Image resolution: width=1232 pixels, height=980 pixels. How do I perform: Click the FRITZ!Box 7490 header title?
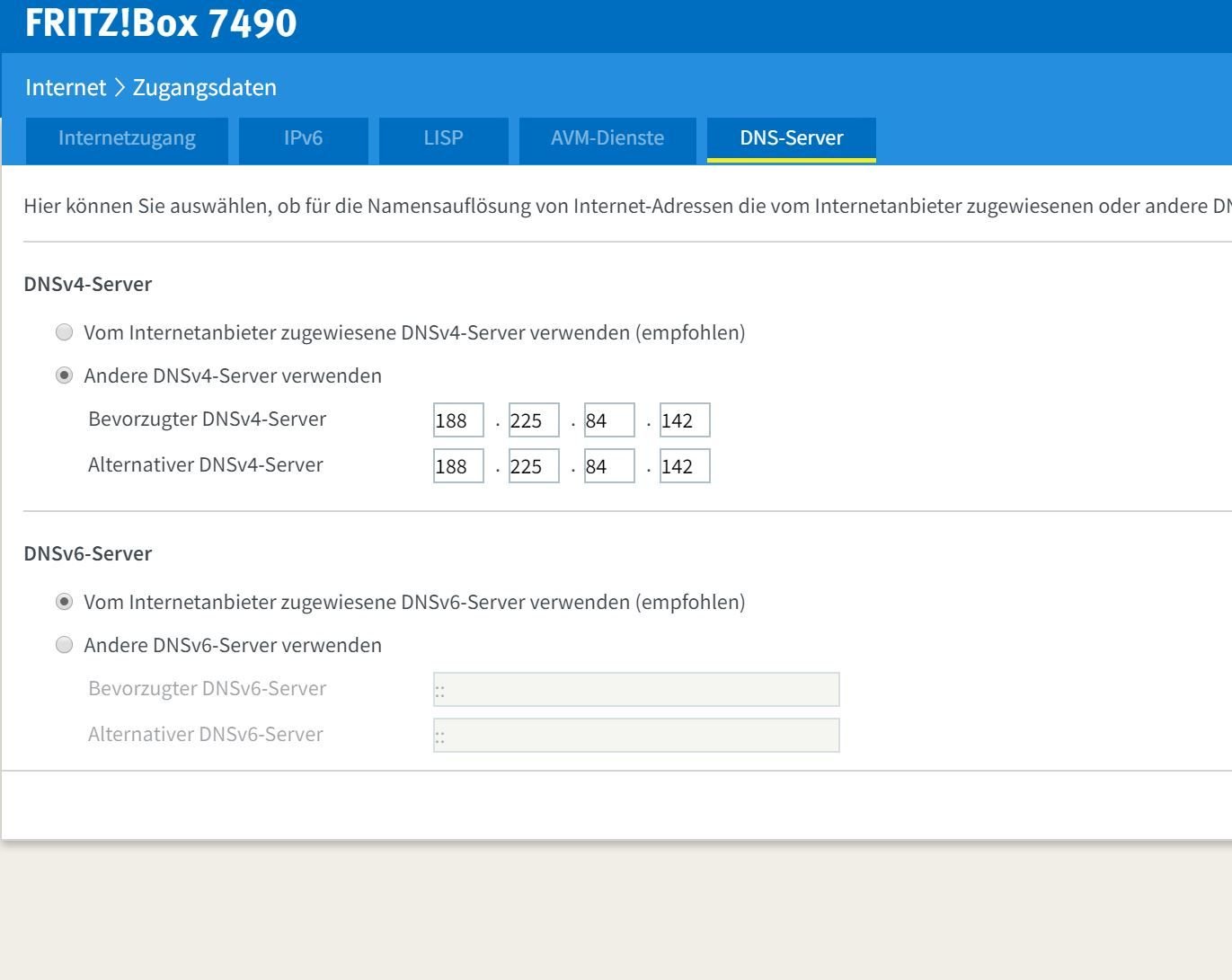coord(161,22)
